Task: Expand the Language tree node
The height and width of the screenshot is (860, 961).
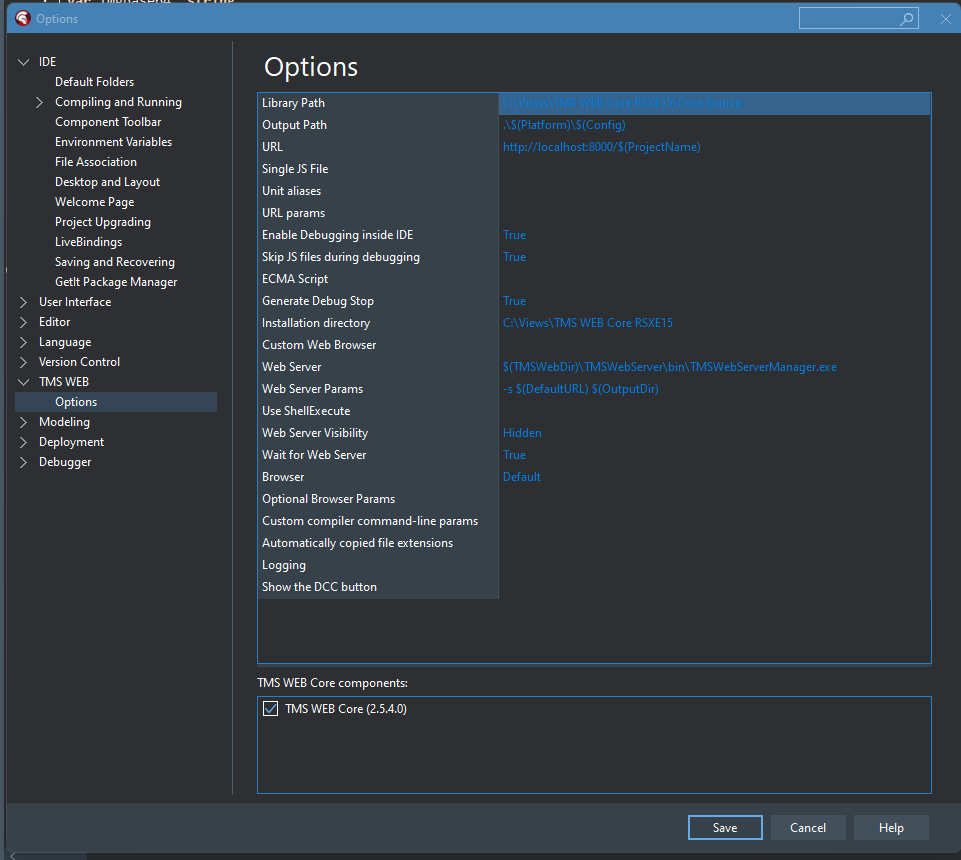Action: (24, 342)
